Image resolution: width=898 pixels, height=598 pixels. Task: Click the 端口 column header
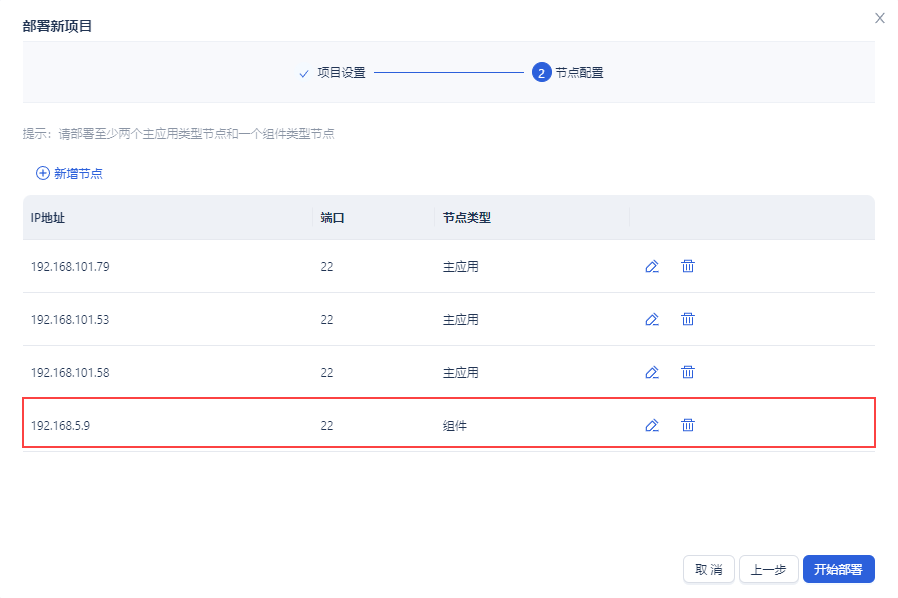332,218
